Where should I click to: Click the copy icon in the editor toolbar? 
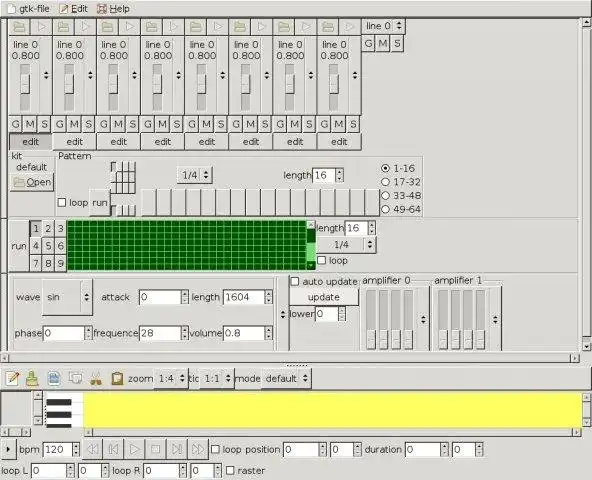pos(75,378)
